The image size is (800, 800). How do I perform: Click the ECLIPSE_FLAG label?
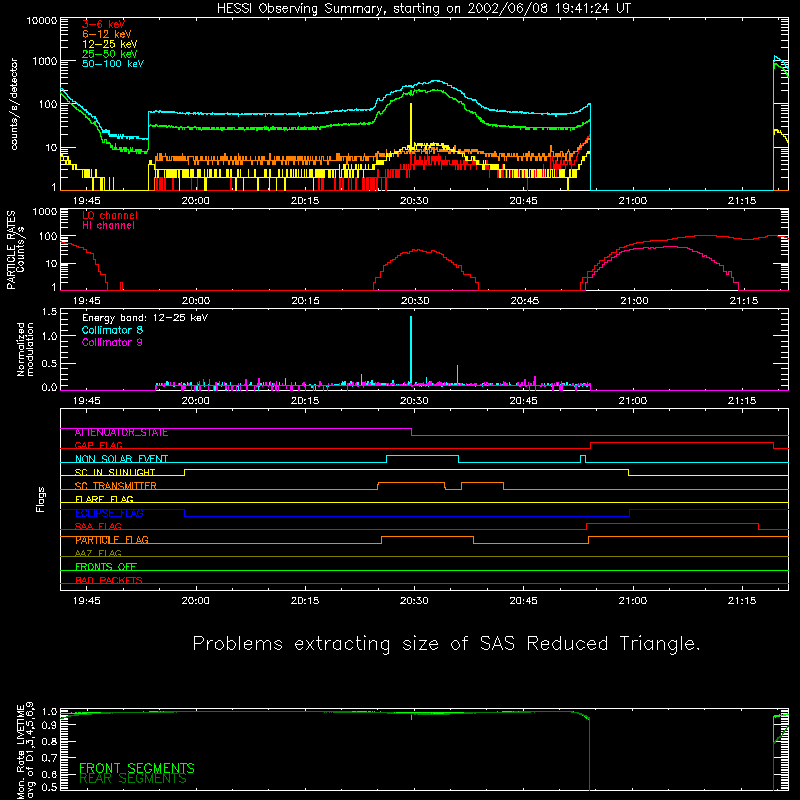pyautogui.click(x=109, y=513)
